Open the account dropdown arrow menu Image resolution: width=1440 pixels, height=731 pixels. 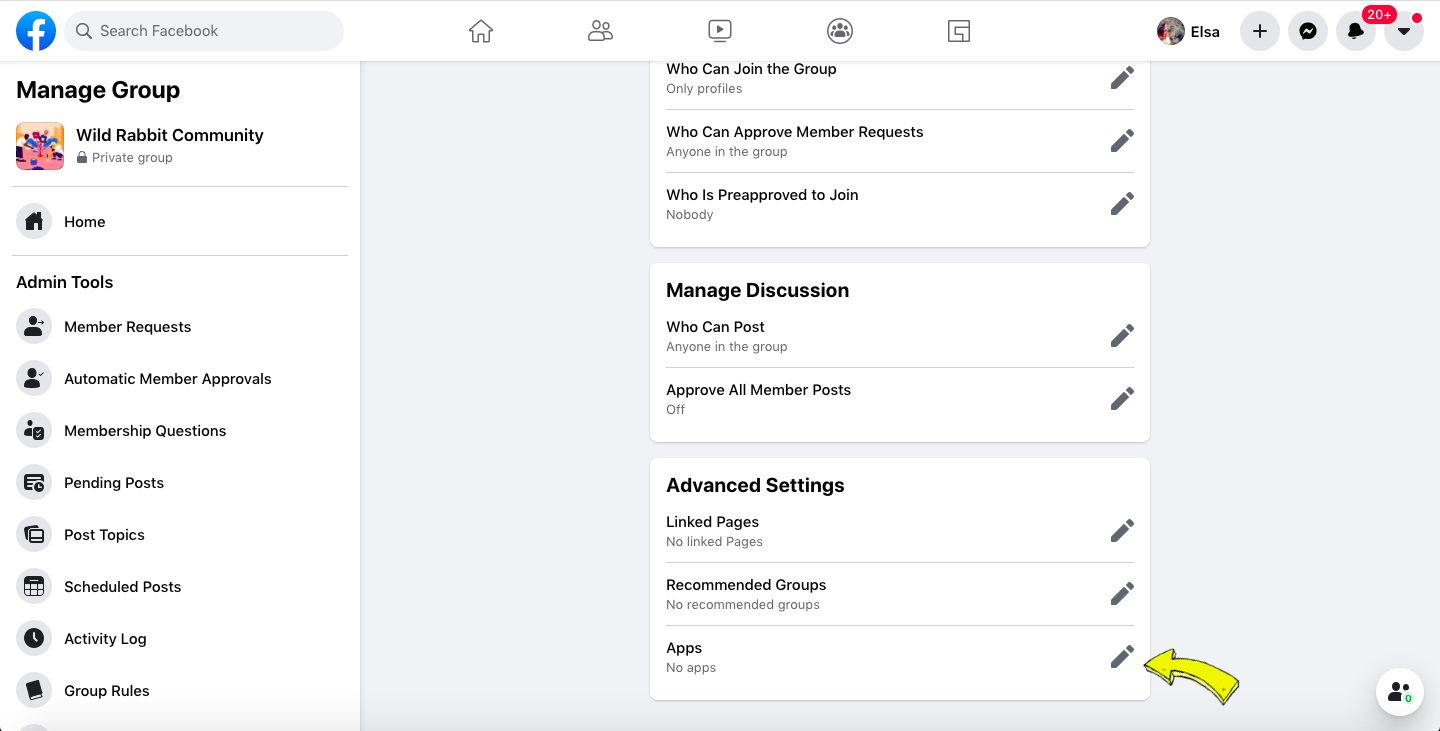[1404, 31]
